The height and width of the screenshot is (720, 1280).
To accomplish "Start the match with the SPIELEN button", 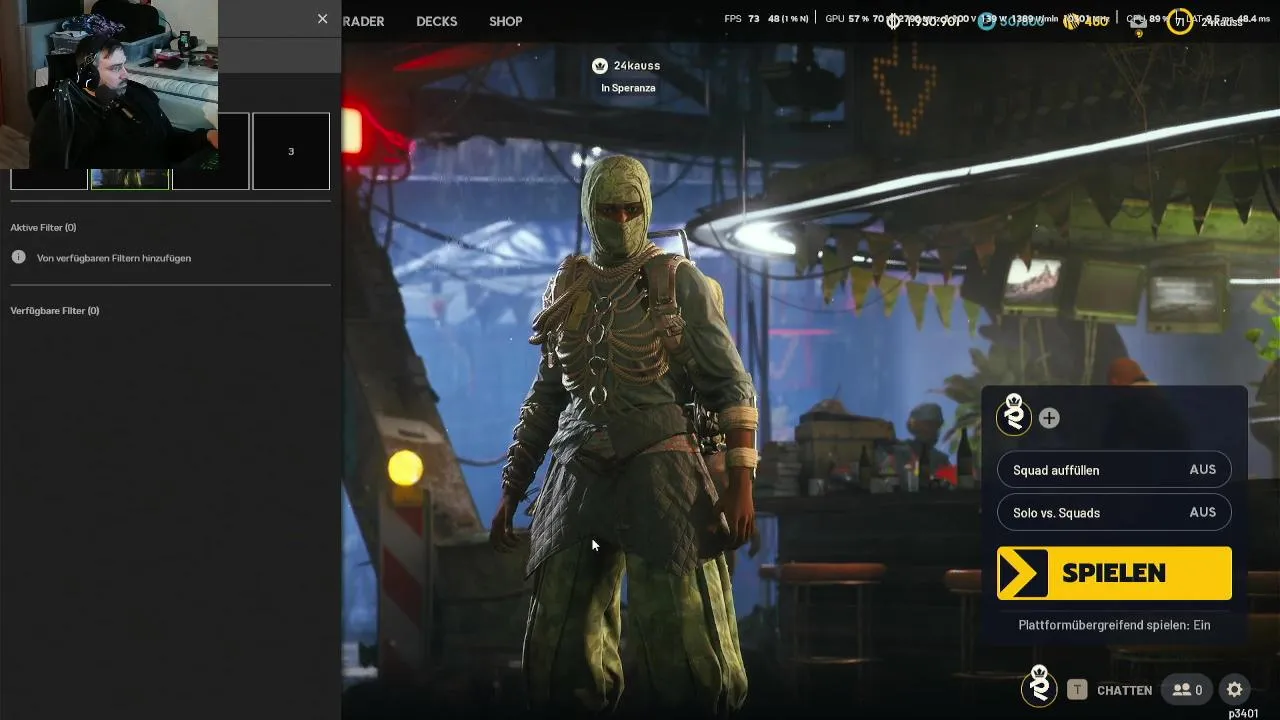I will (1114, 573).
